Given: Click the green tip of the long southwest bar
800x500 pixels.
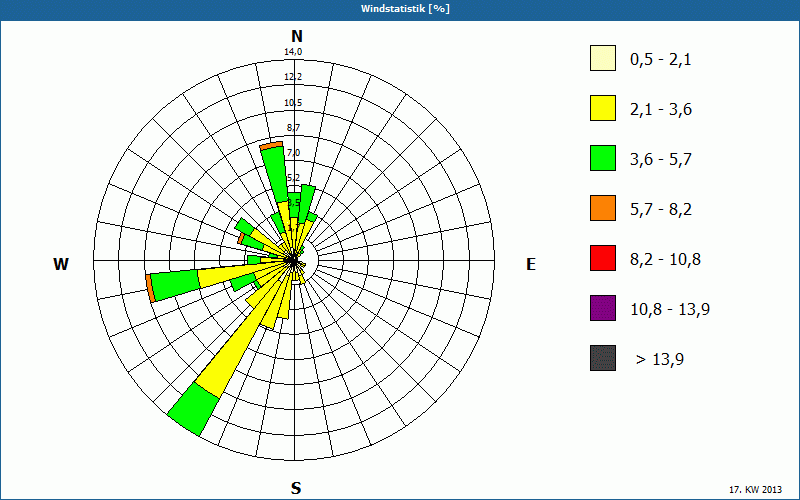Looking at the screenshot, I should point(194,409).
